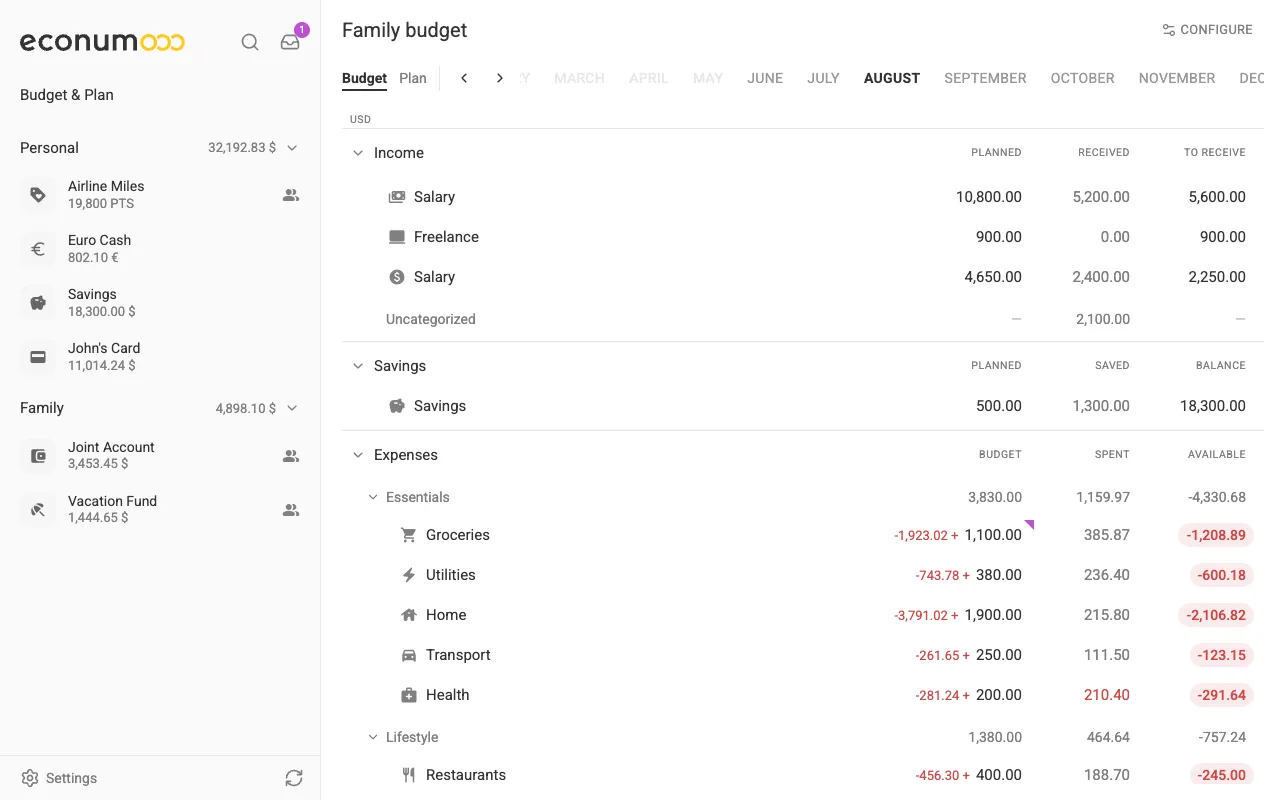The width and height of the screenshot is (1280, 800).
Task: Go to previous month arrow
Action: (464, 78)
